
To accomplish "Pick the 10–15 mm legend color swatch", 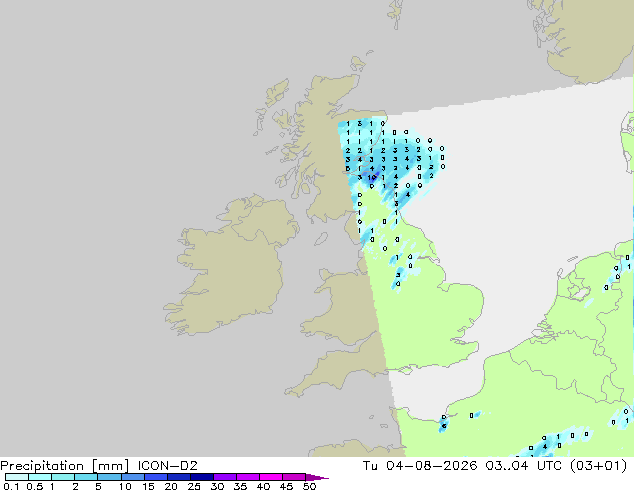I will pos(132,477).
